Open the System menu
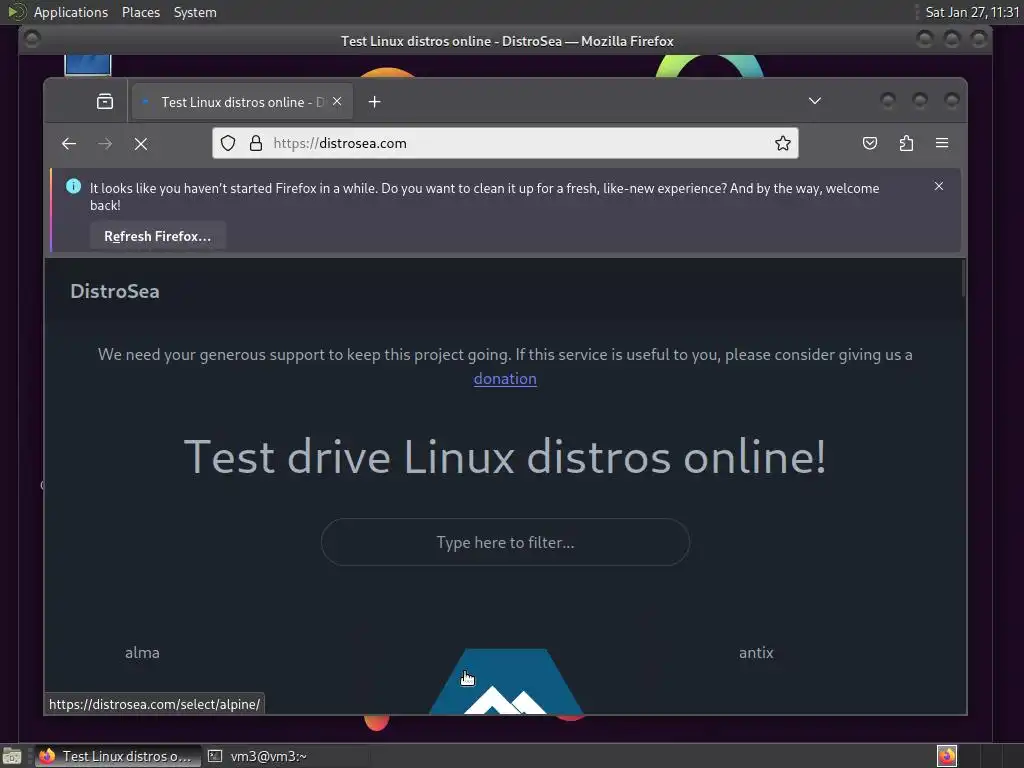Screen dimensions: 1024x768 195,12
